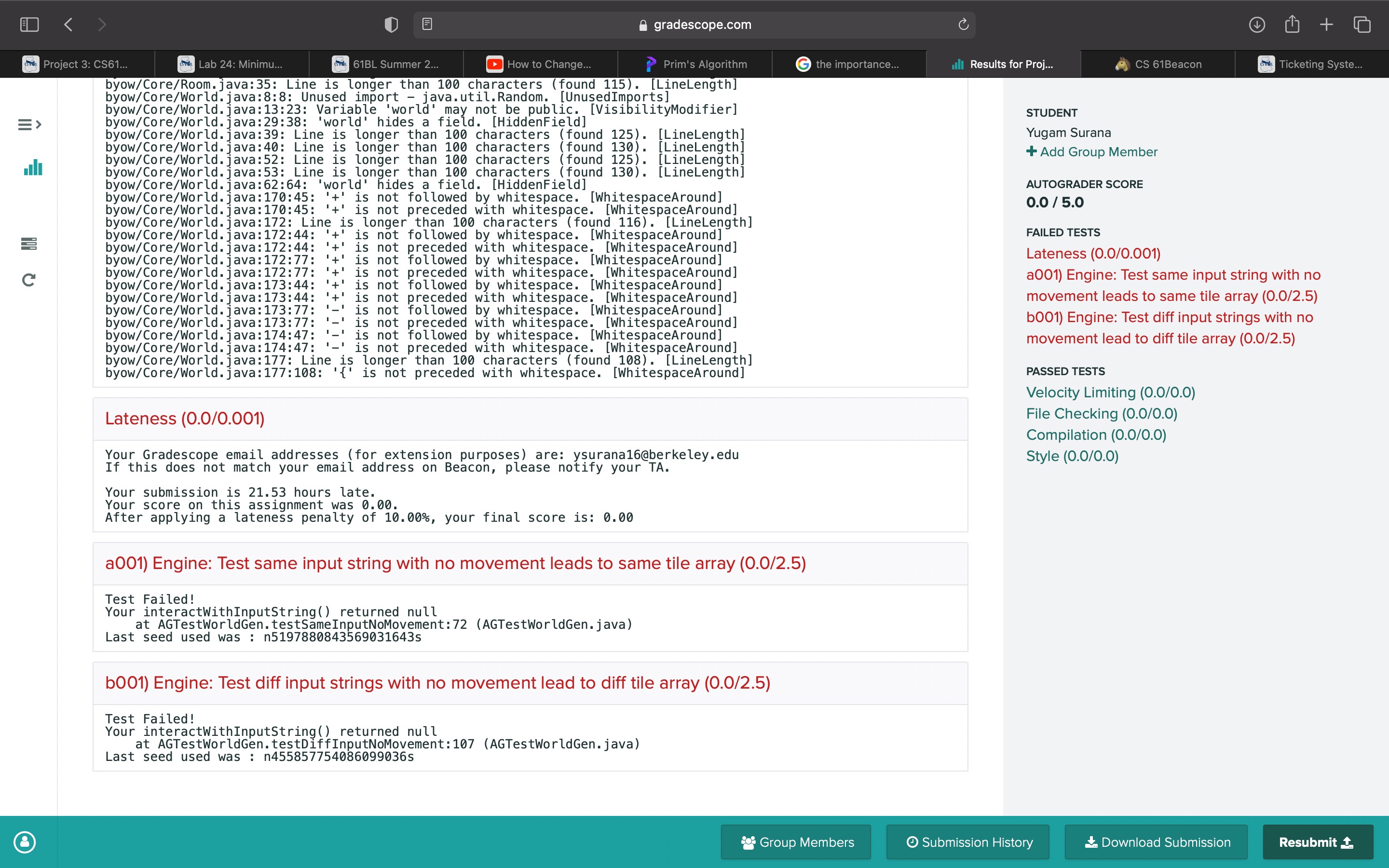
Task: Toggle Safari sidebar panel
Action: tap(29, 25)
